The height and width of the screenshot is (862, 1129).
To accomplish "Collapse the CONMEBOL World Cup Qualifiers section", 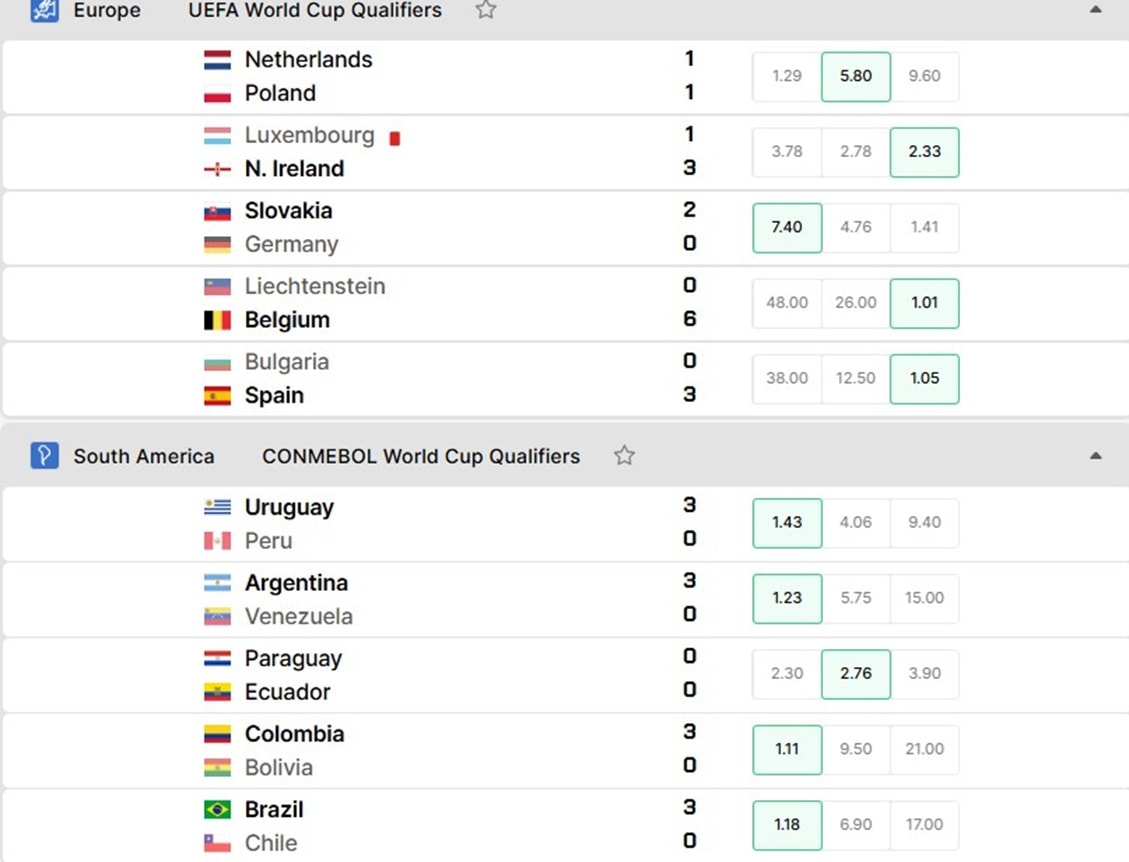I will (x=1095, y=455).
